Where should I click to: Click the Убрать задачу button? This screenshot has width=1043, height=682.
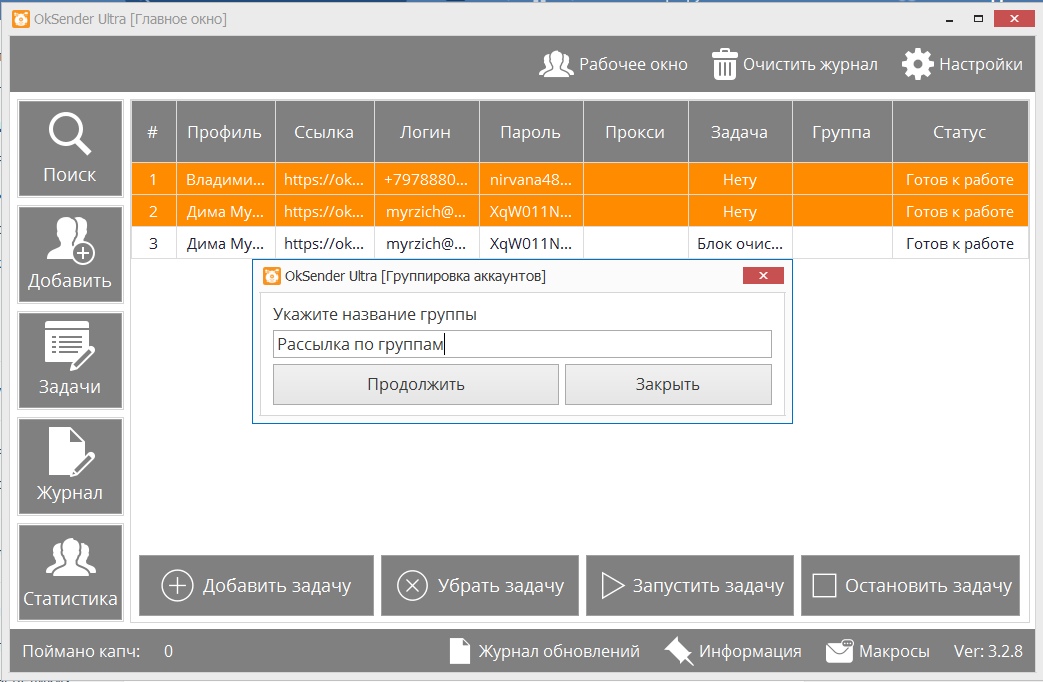coord(480,586)
